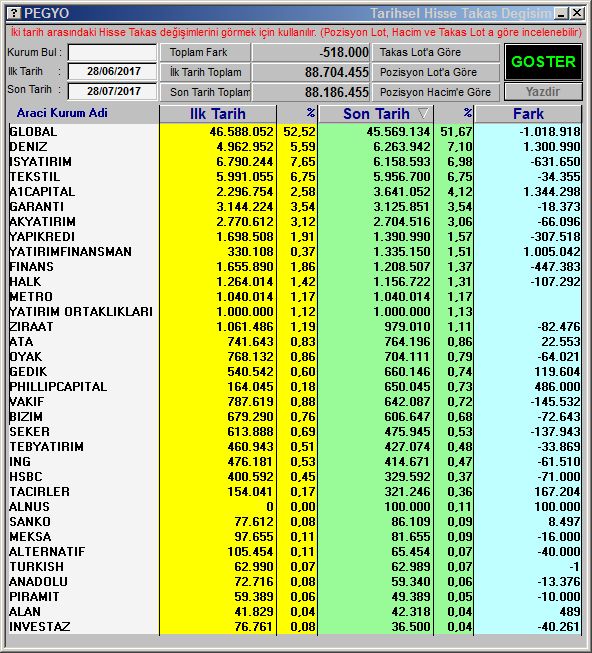The image size is (592, 653).
Task: Click ING Ilk Tarih value 476.181
Action: coord(250,461)
